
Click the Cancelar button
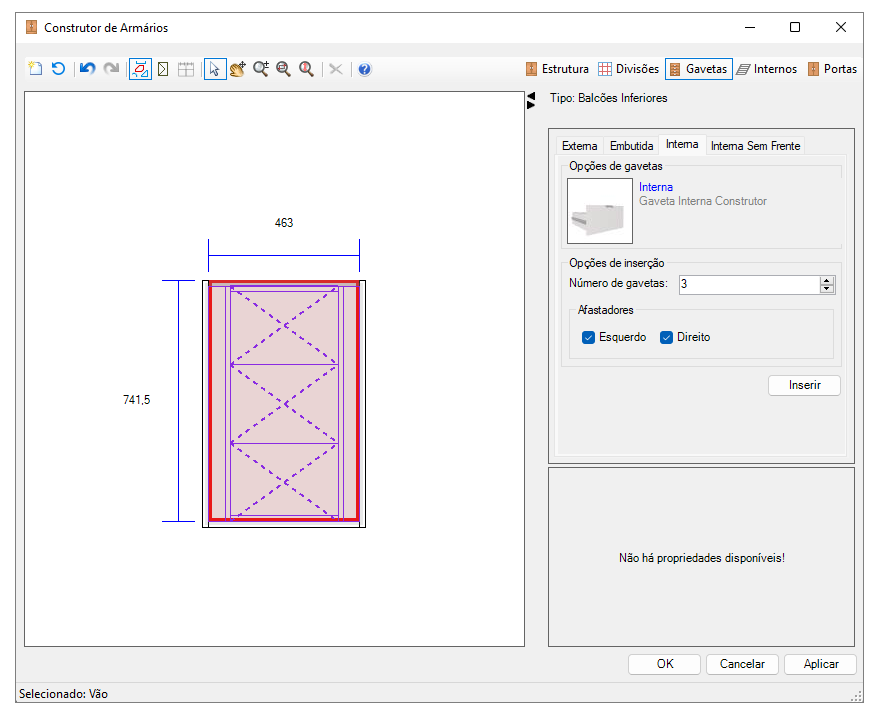click(x=742, y=664)
